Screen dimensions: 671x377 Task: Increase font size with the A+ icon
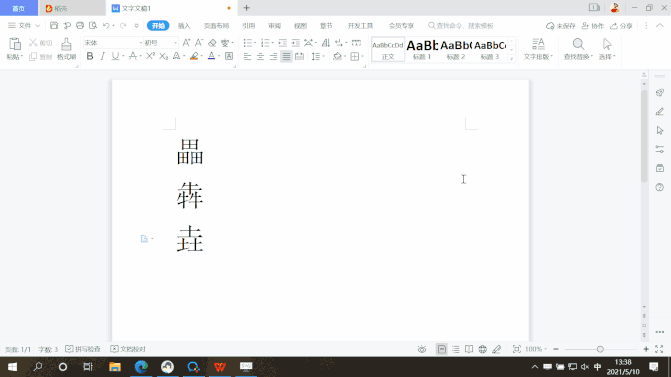click(186, 42)
